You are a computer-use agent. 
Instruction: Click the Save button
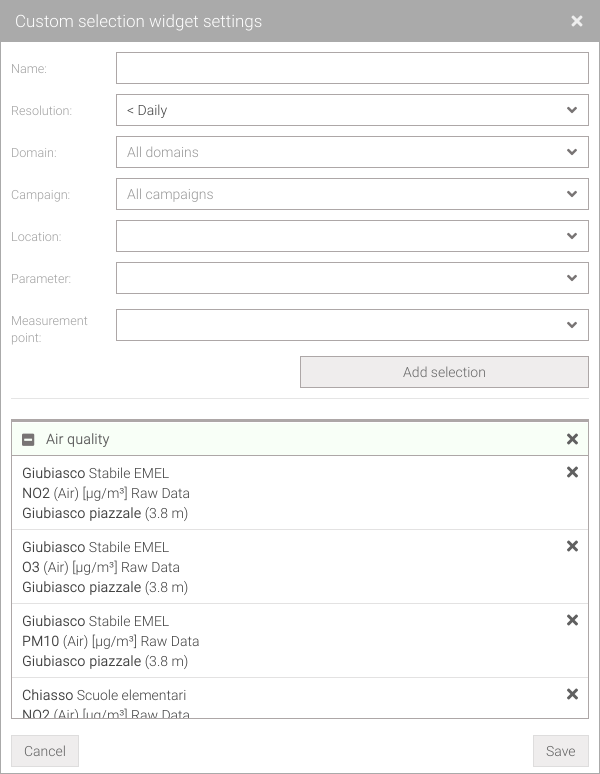(561, 751)
